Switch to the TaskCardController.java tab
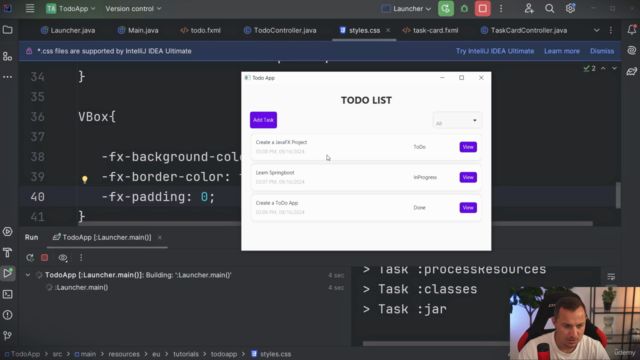Image resolution: width=640 pixels, height=360 pixels. 524,30
